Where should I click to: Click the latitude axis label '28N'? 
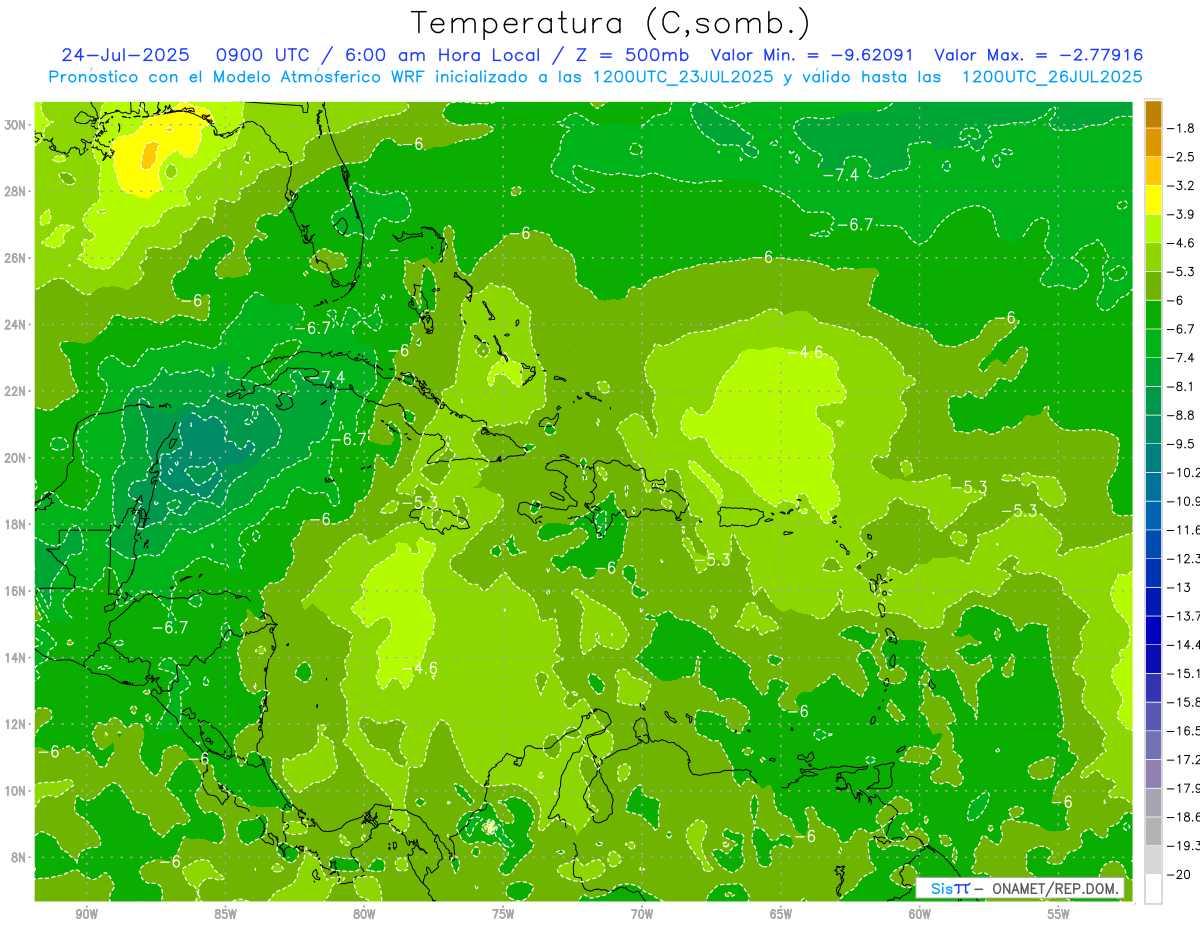[x=16, y=191]
